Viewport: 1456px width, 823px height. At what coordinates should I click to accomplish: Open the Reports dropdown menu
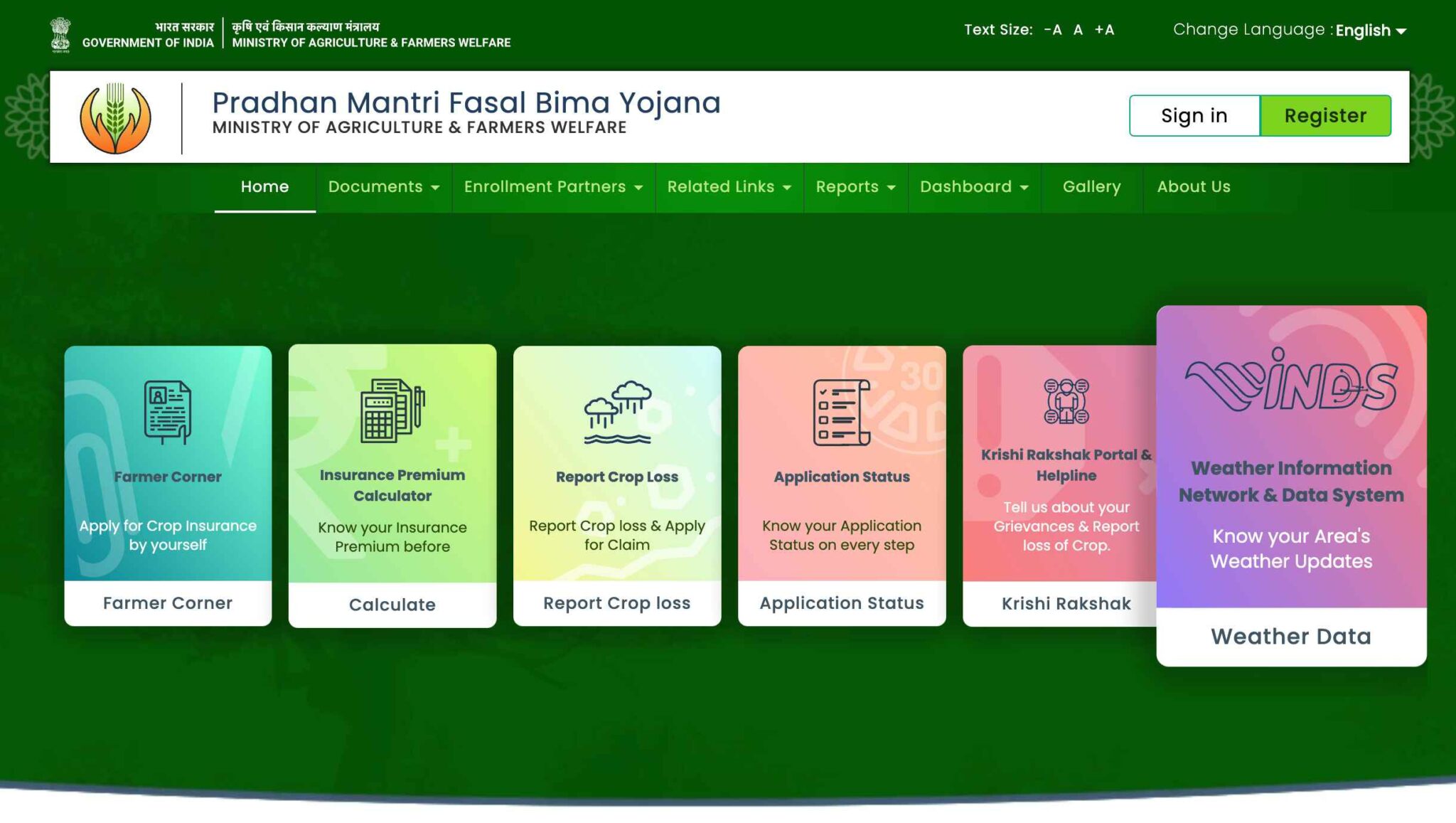click(x=855, y=187)
